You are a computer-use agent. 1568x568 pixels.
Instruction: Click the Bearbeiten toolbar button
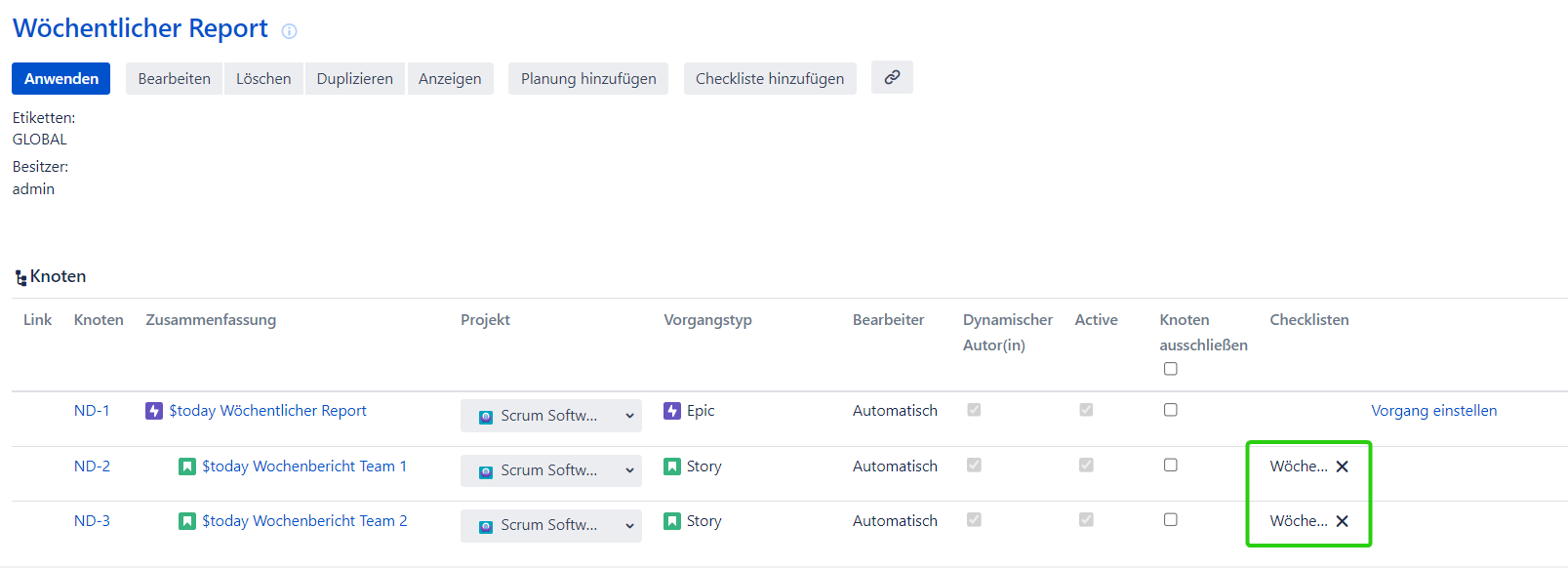(x=175, y=79)
